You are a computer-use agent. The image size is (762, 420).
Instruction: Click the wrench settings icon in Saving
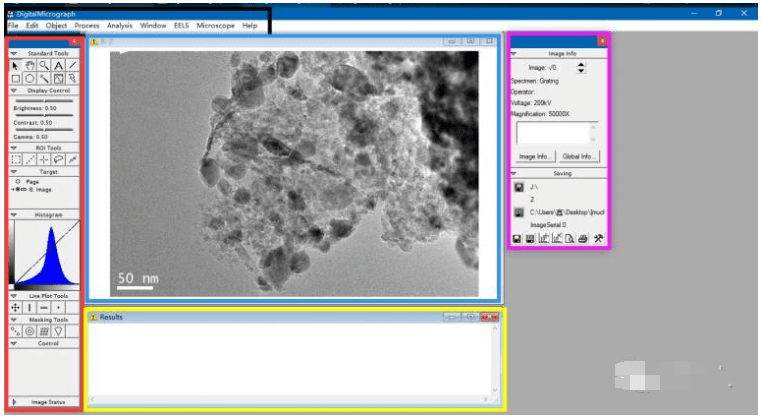click(597, 239)
